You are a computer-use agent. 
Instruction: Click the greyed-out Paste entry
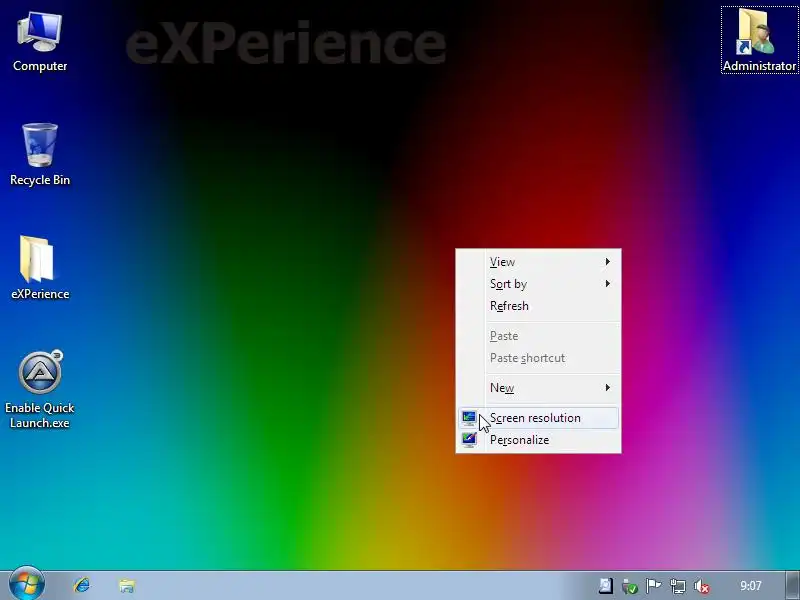(538, 336)
